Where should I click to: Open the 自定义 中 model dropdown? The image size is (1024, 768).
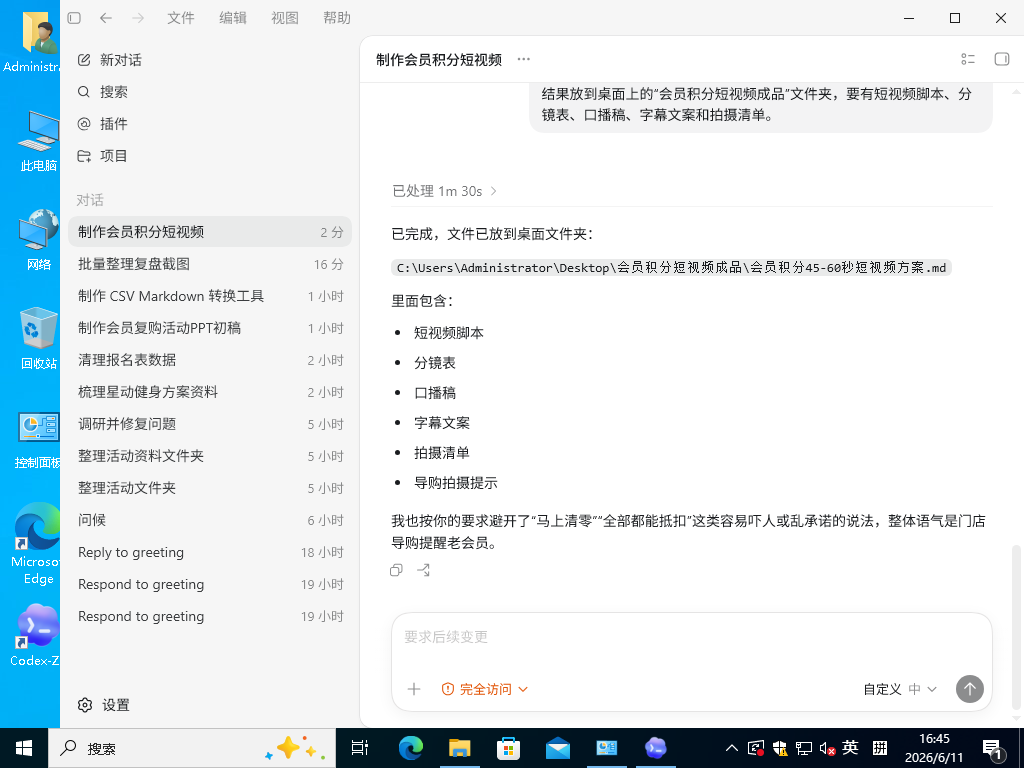900,689
